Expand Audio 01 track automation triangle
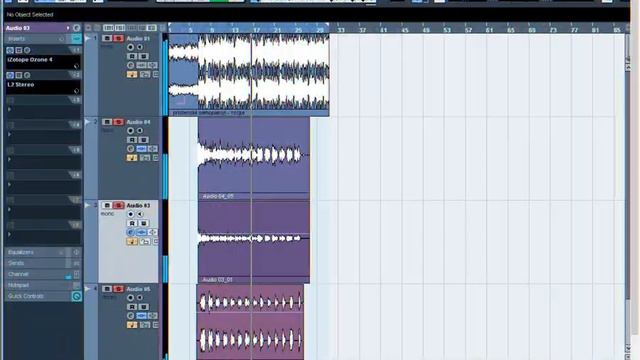The width and height of the screenshot is (640, 360). pos(87,38)
